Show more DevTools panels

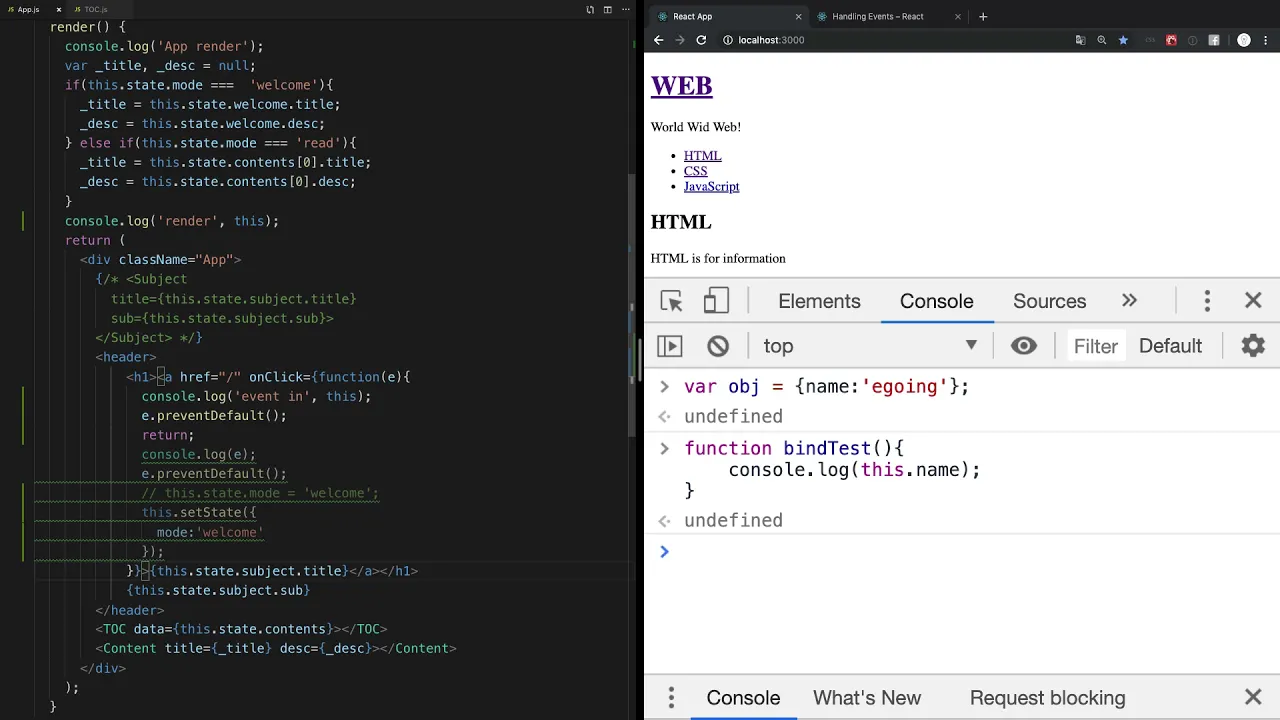[1129, 301]
